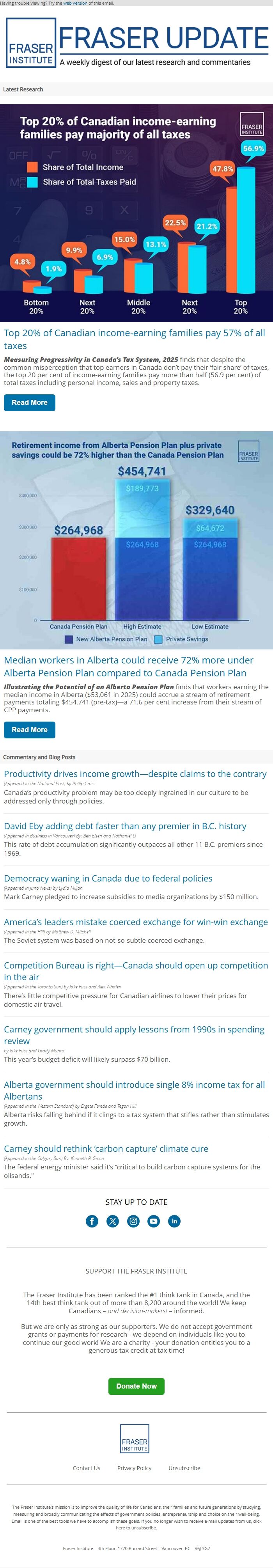The height and width of the screenshot is (1568, 273).
Task: Open the web version link
Action: coord(75,3)
